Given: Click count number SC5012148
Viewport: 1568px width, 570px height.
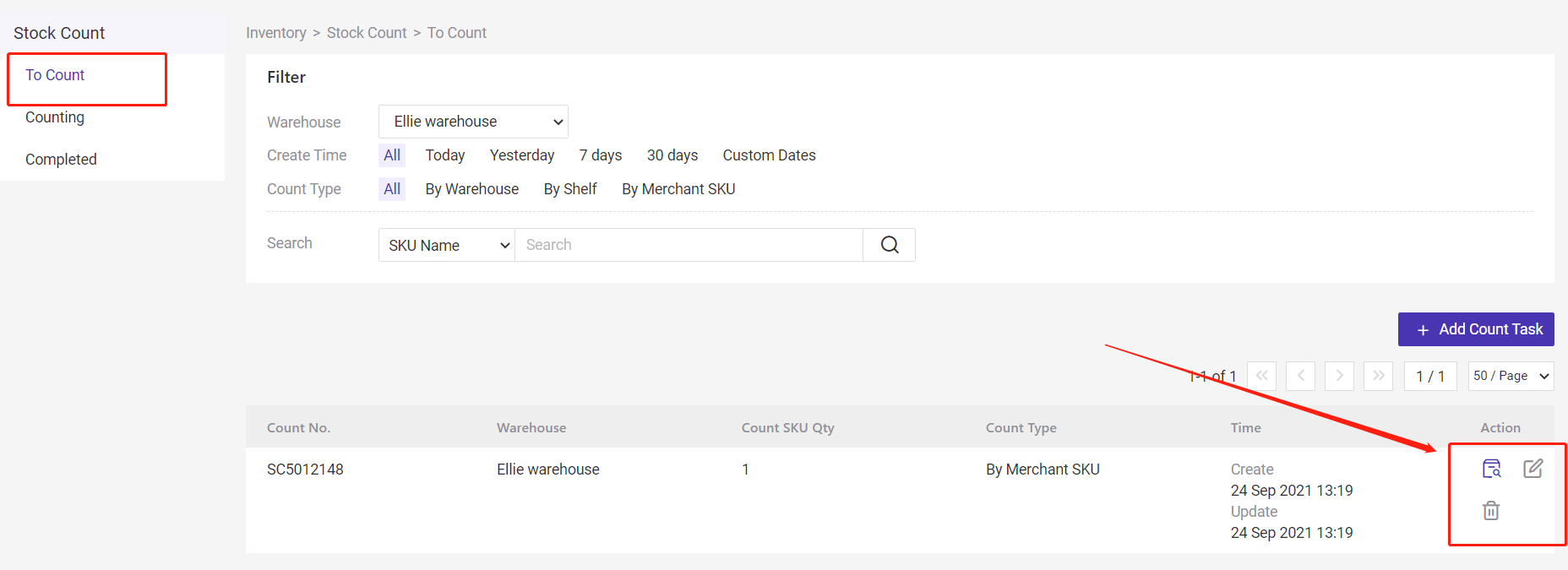Looking at the screenshot, I should click(x=305, y=470).
